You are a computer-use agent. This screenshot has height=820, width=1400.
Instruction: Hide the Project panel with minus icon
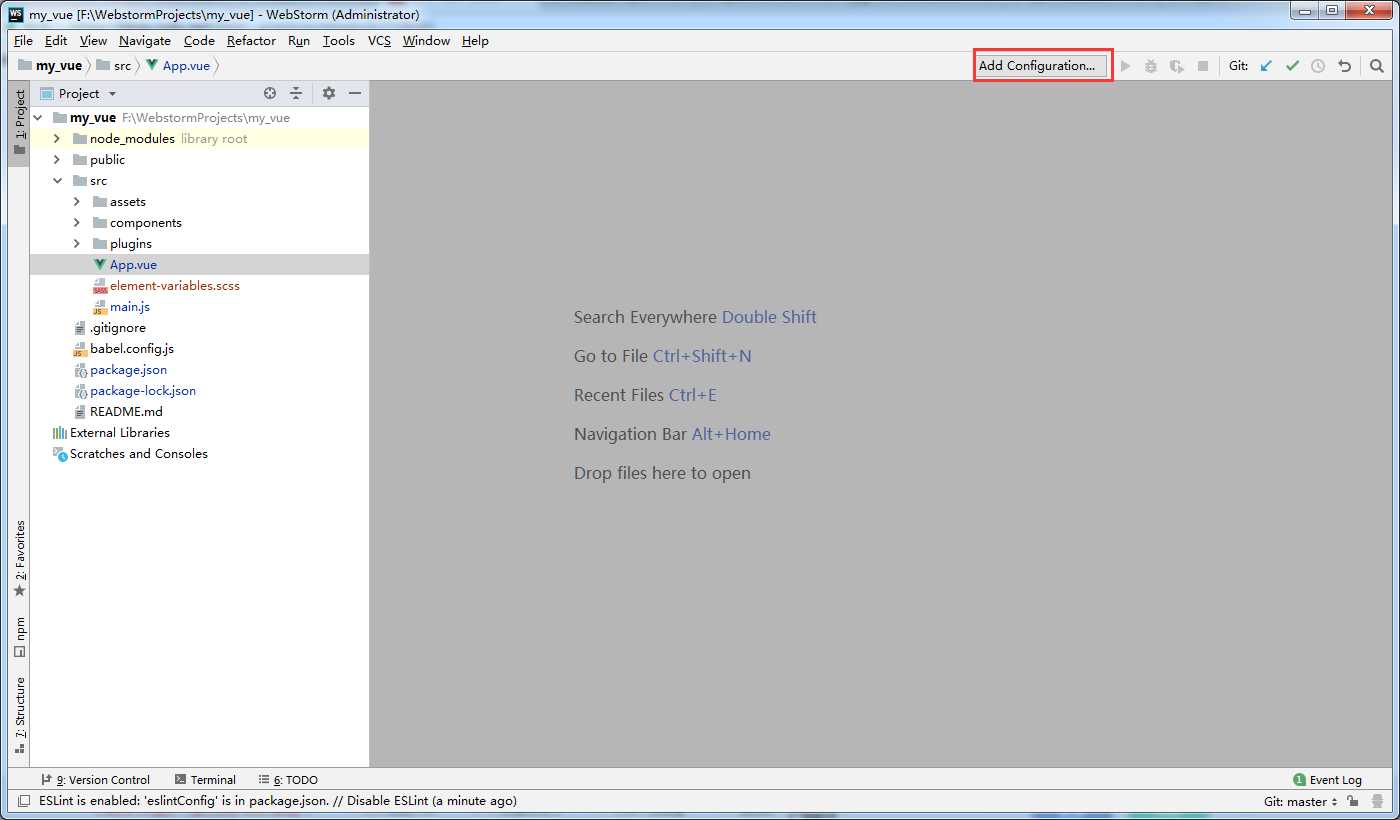[x=354, y=93]
